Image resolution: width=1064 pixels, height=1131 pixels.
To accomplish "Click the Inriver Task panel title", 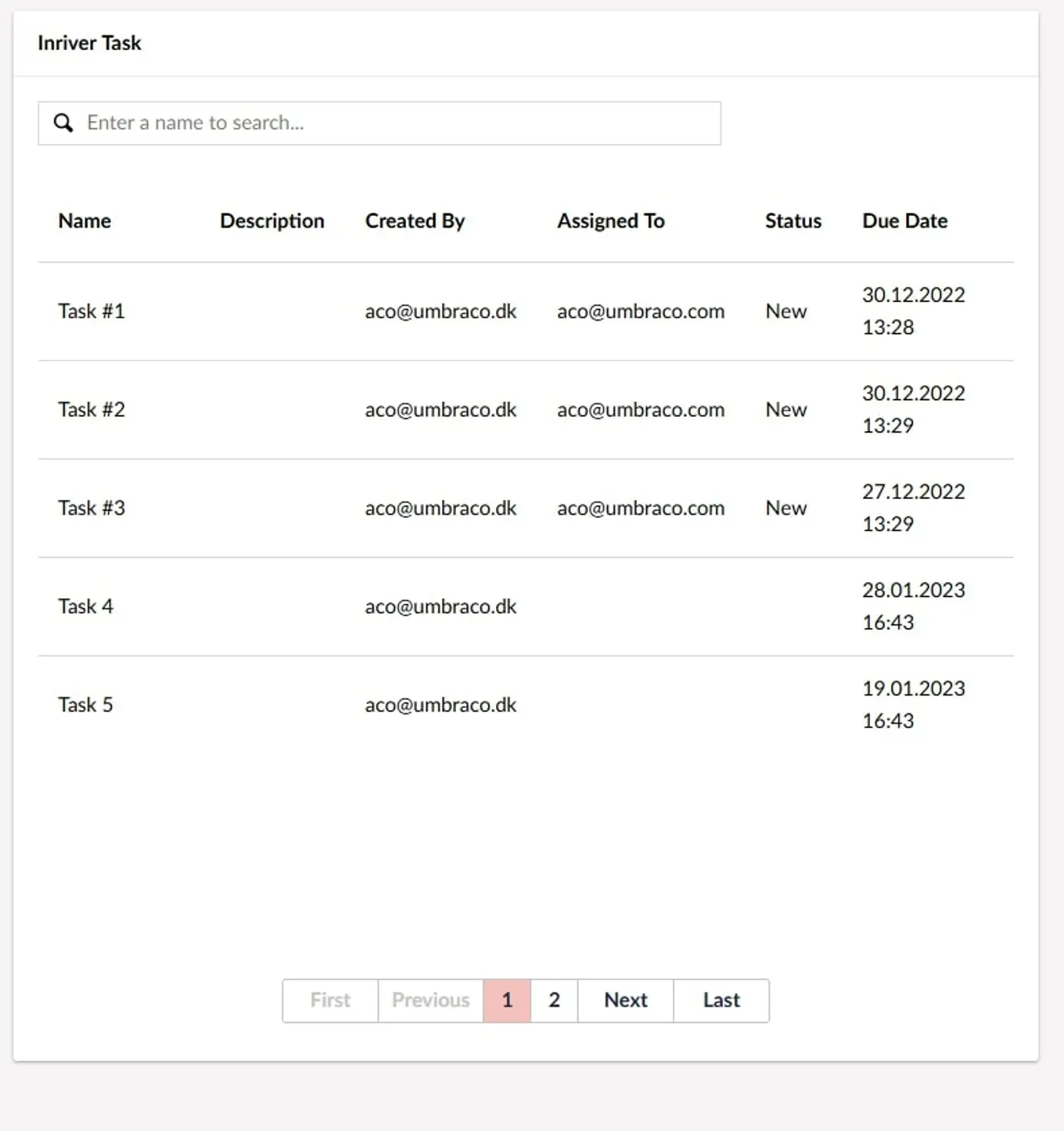I will coord(89,43).
